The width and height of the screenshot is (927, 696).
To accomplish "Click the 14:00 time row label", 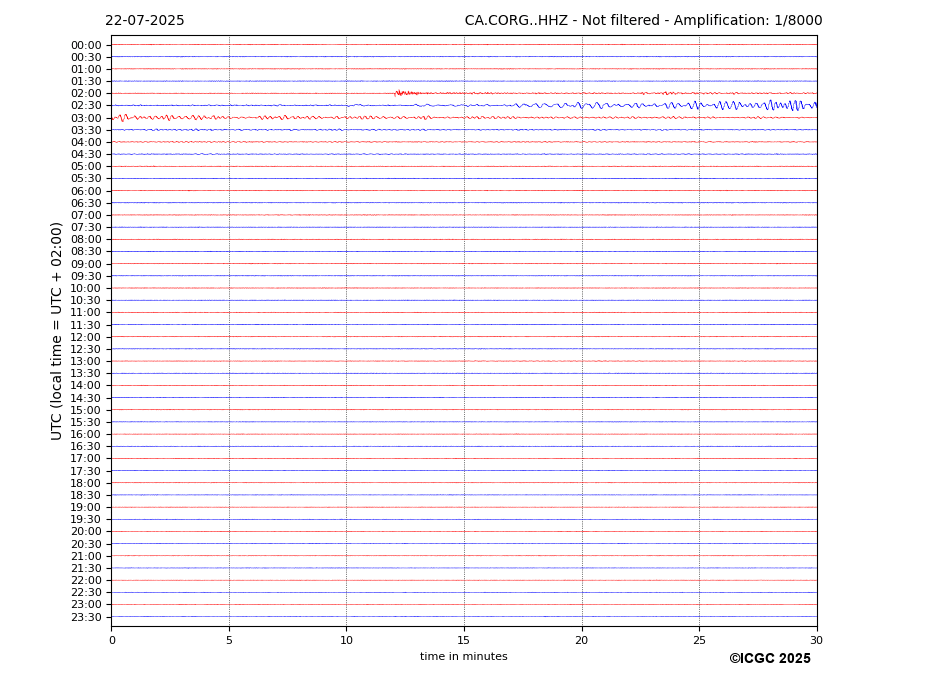I will click(86, 386).
